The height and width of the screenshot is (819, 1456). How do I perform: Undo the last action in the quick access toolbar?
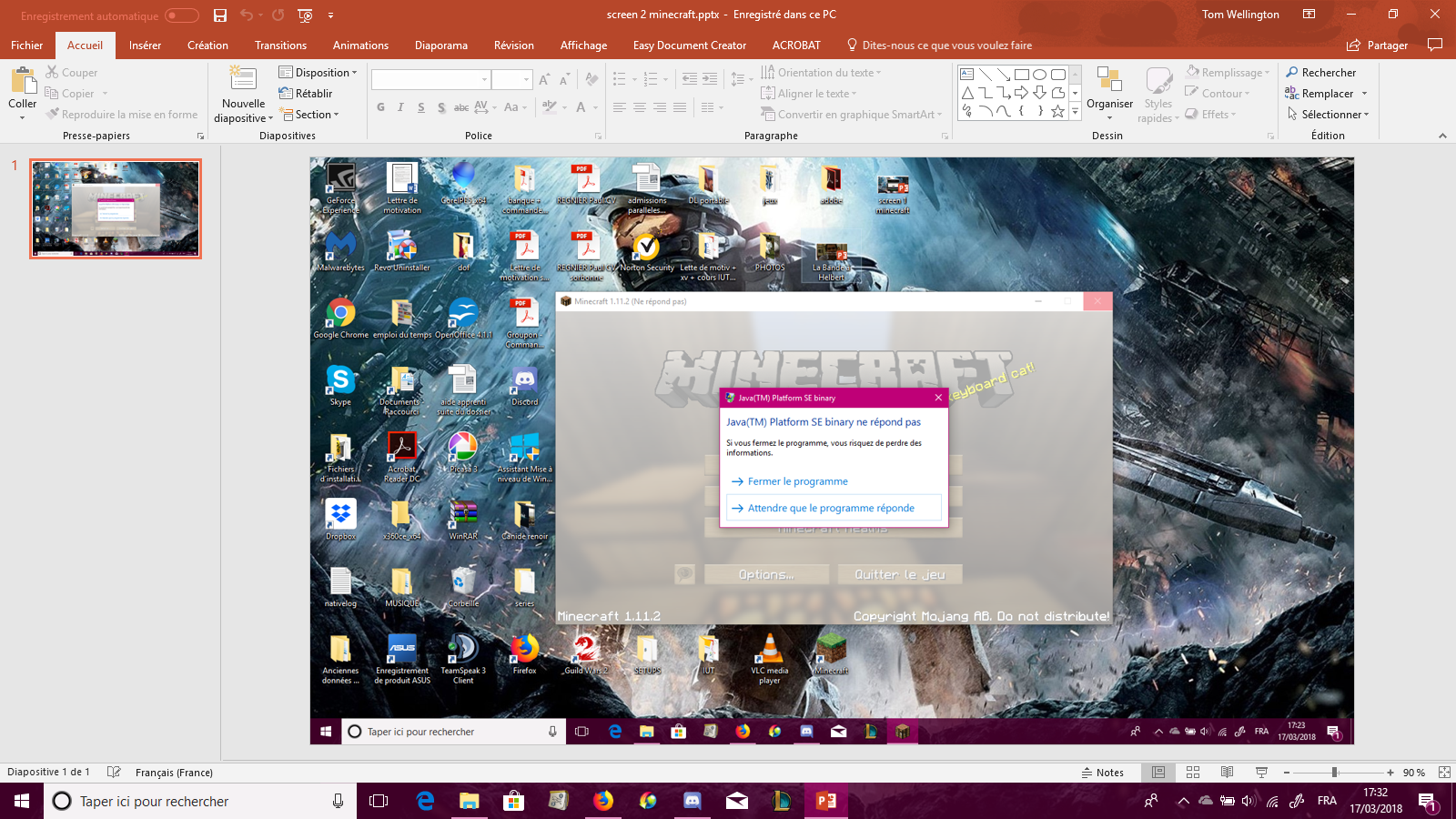[x=247, y=15]
